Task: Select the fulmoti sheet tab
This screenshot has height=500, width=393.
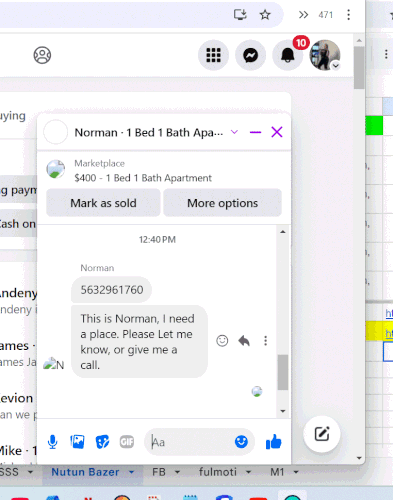Action: (x=218, y=472)
